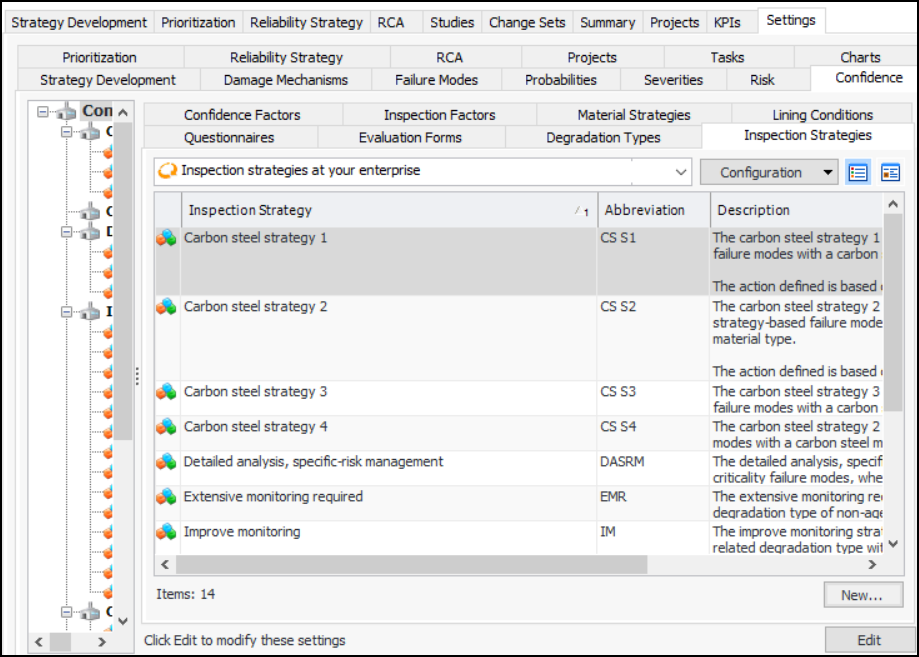Click the Detailed analysis row icon
Screen dimensions: 919x657
(167, 462)
